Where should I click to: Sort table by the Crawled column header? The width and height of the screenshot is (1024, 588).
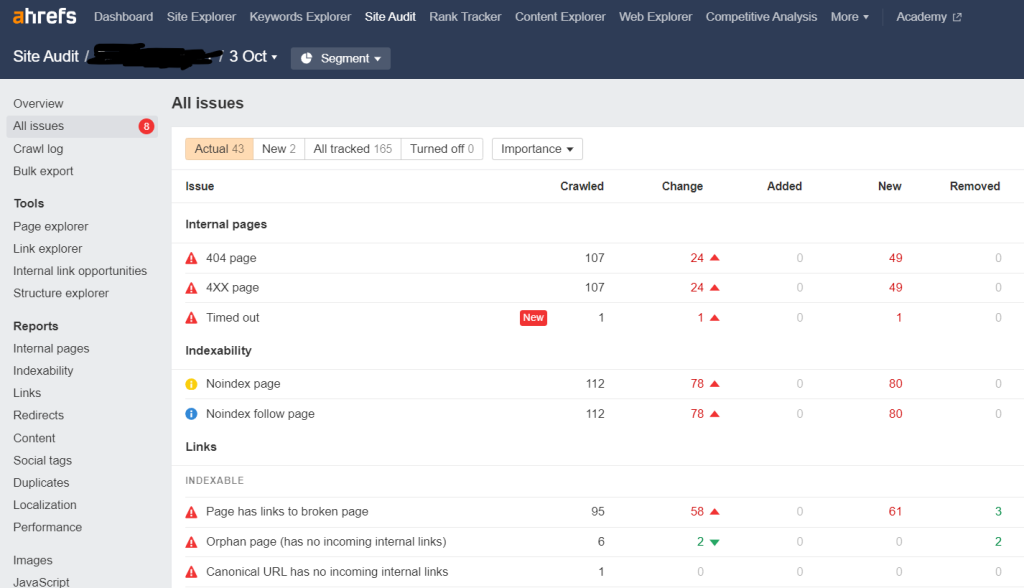tap(581, 186)
